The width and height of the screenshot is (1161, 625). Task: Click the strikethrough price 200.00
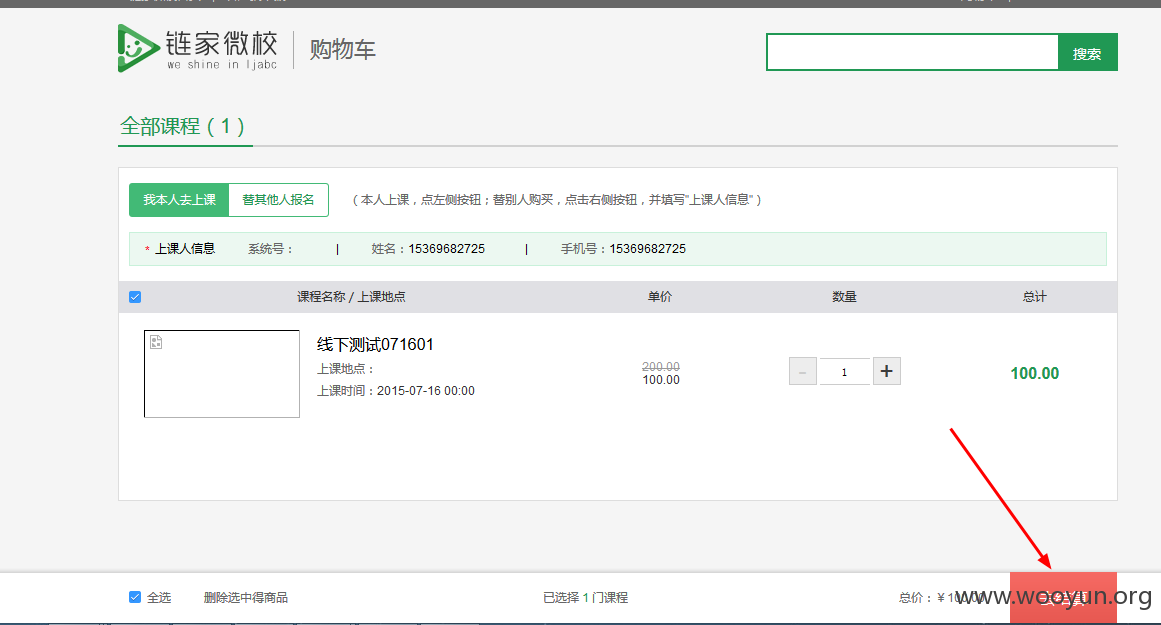(x=660, y=367)
